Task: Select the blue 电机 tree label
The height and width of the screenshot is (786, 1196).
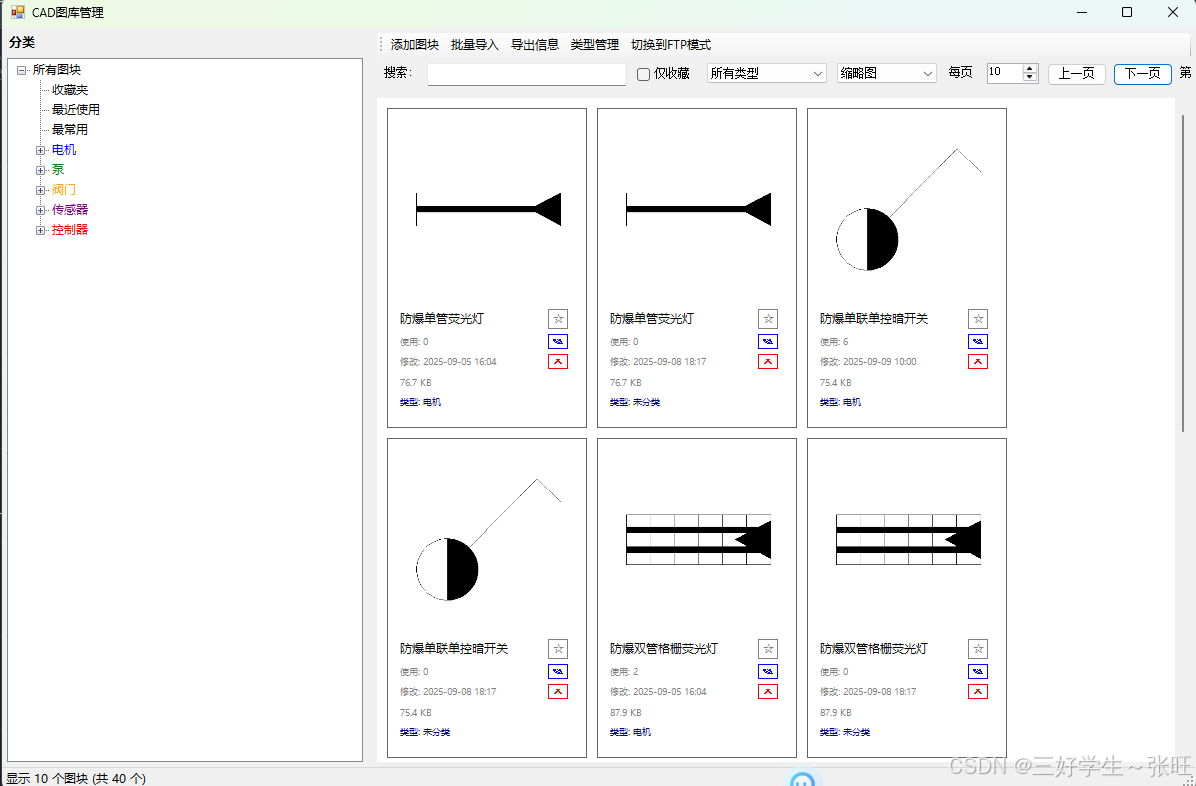Action: tap(64, 150)
